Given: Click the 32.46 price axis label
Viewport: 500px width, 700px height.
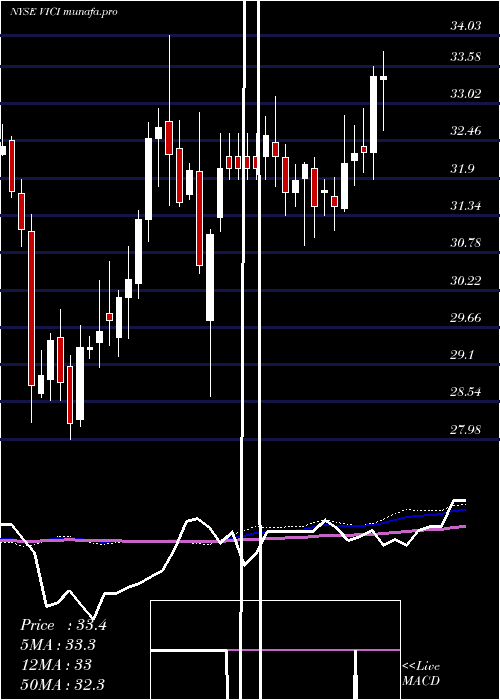Looking at the screenshot, I should pyautogui.click(x=466, y=131).
